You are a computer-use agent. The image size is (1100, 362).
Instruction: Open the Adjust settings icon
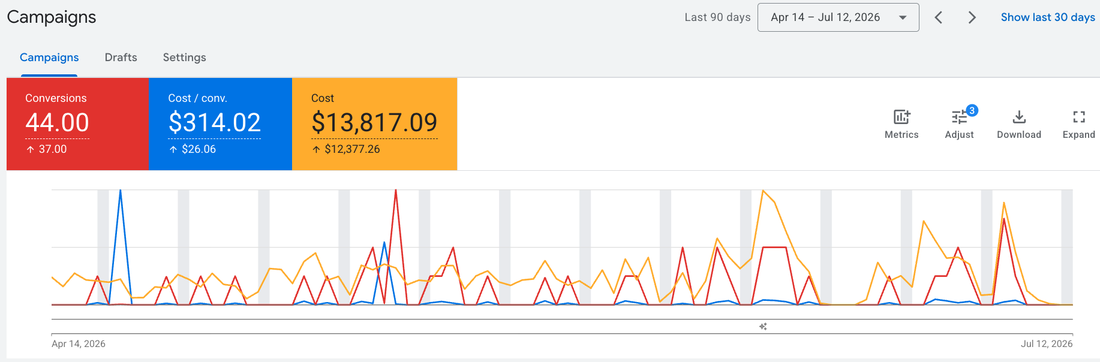coord(959,124)
